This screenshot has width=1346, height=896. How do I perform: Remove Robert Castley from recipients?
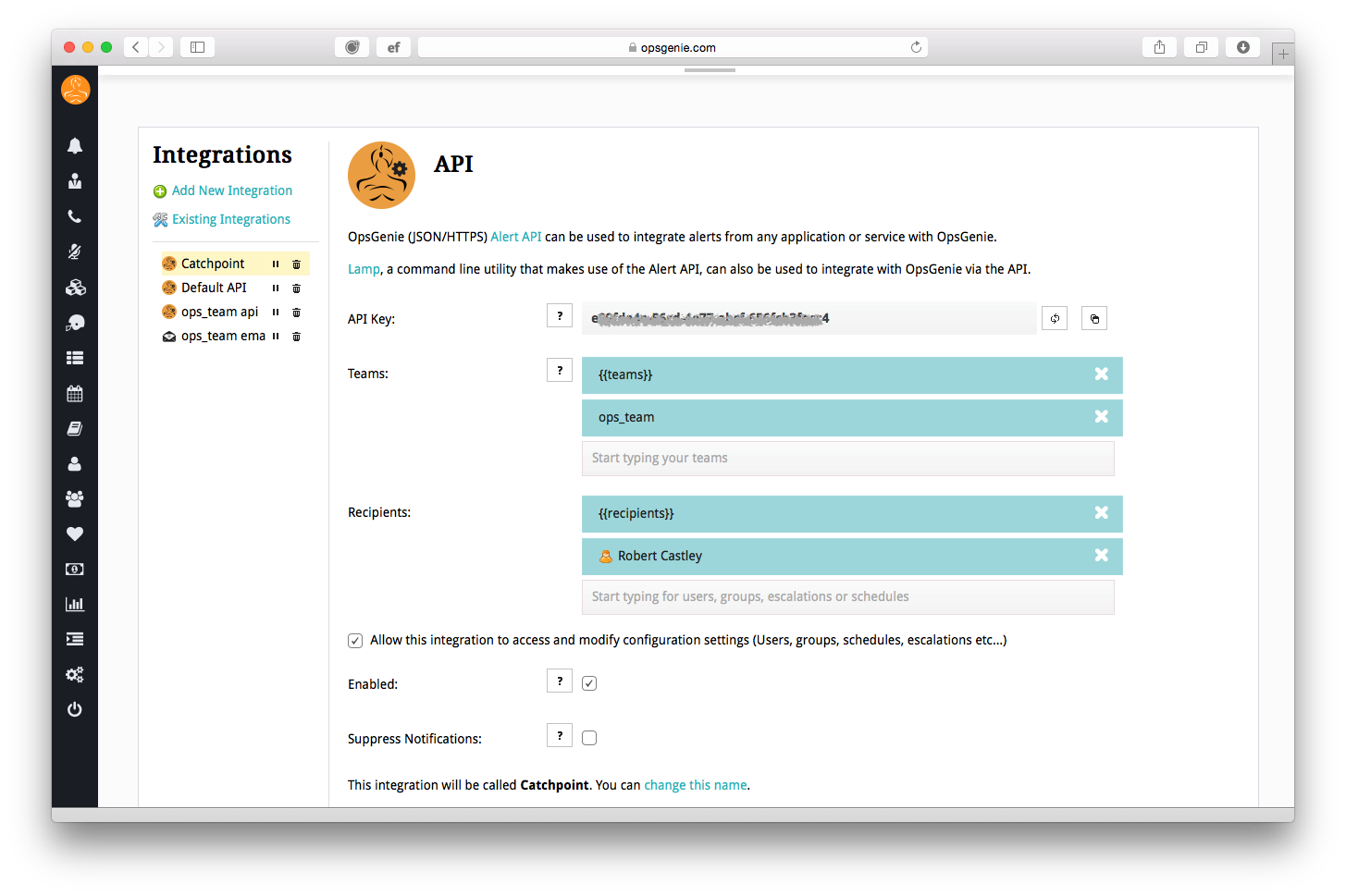1101,556
